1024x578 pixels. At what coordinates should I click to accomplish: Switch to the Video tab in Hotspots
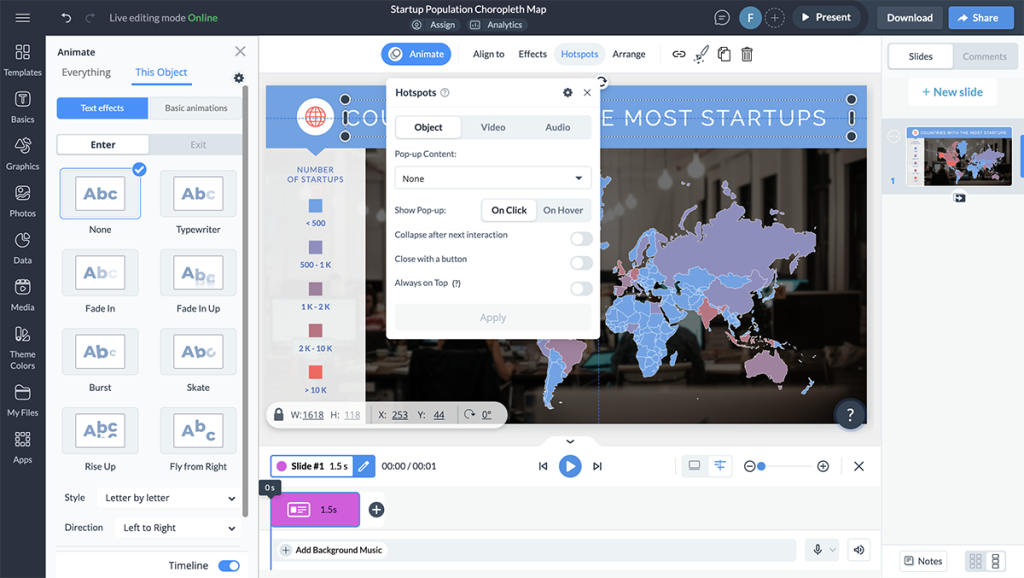tap(493, 127)
